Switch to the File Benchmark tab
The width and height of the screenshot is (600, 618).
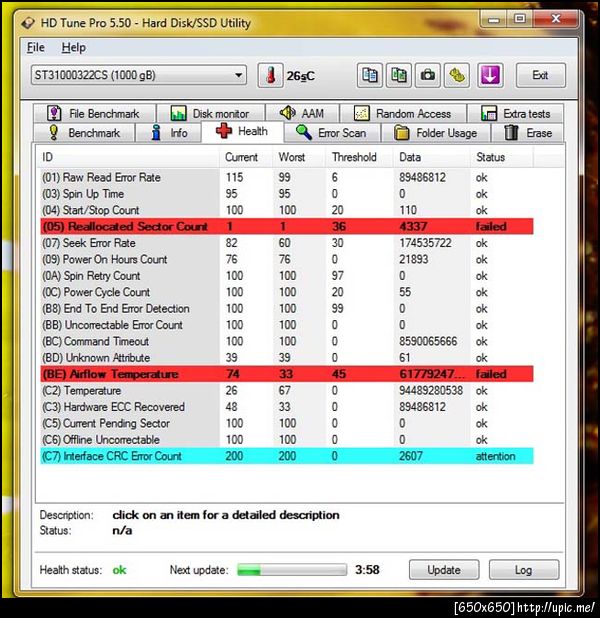click(94, 114)
